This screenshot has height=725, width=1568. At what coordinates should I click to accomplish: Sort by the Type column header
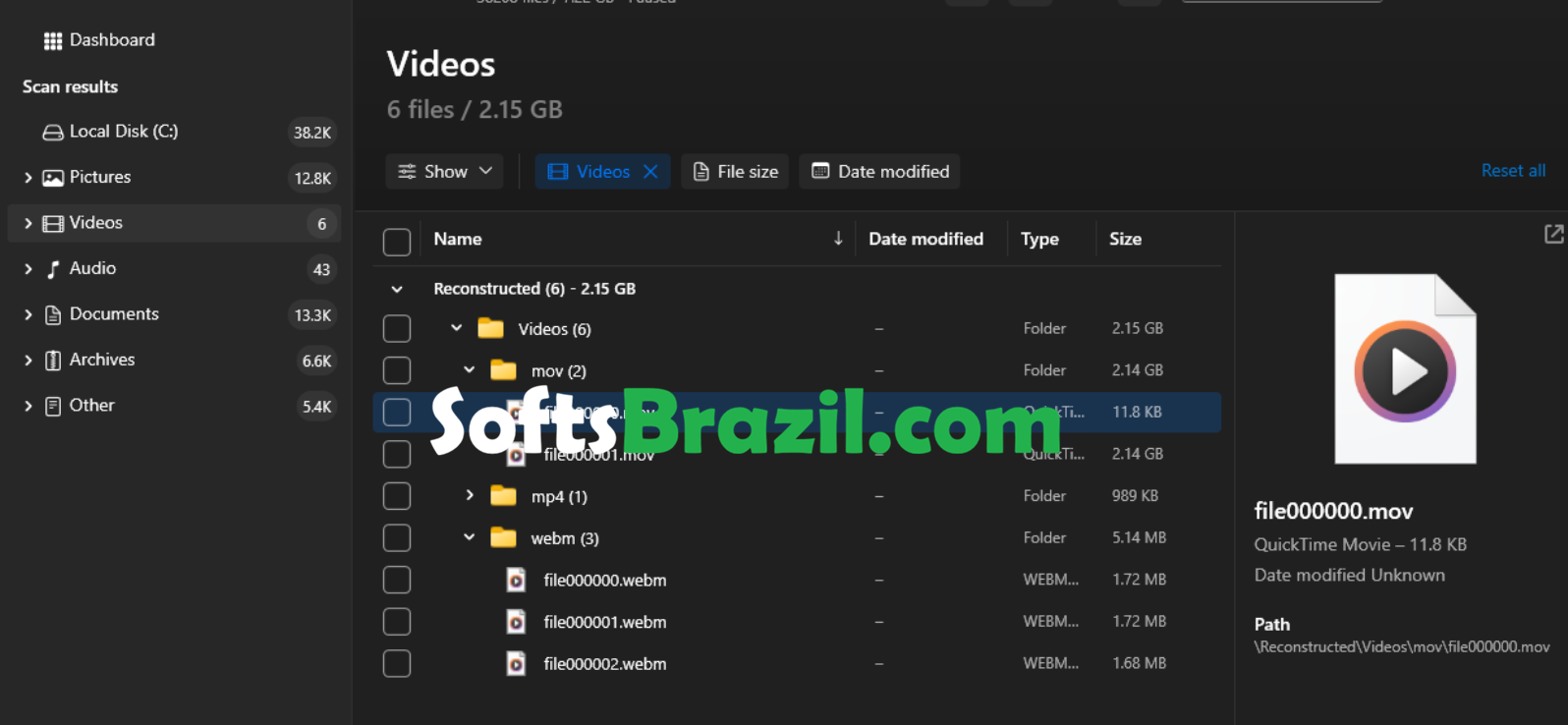coord(1039,239)
